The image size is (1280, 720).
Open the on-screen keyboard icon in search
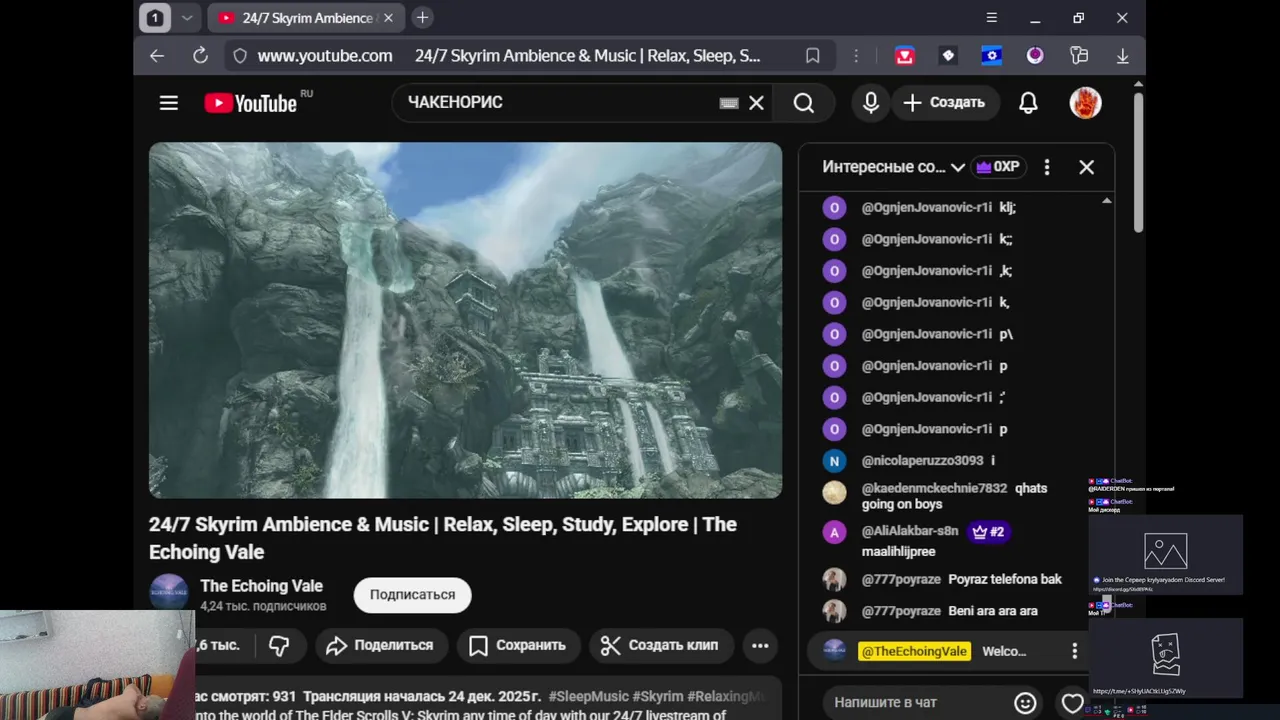coord(729,103)
